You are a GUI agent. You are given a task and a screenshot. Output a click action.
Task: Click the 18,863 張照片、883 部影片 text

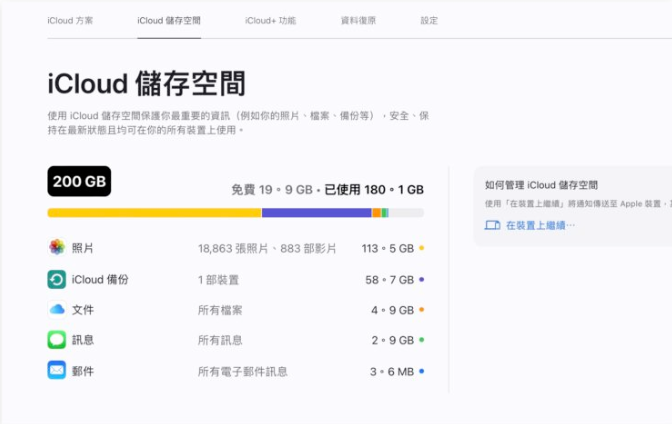(267, 249)
